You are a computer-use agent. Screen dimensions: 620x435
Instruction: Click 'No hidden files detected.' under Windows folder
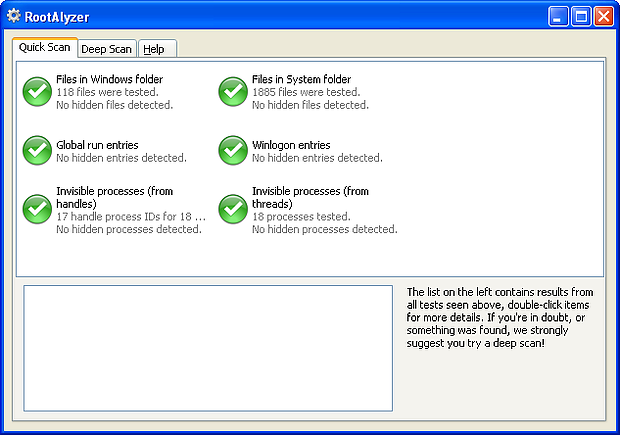coord(114,105)
